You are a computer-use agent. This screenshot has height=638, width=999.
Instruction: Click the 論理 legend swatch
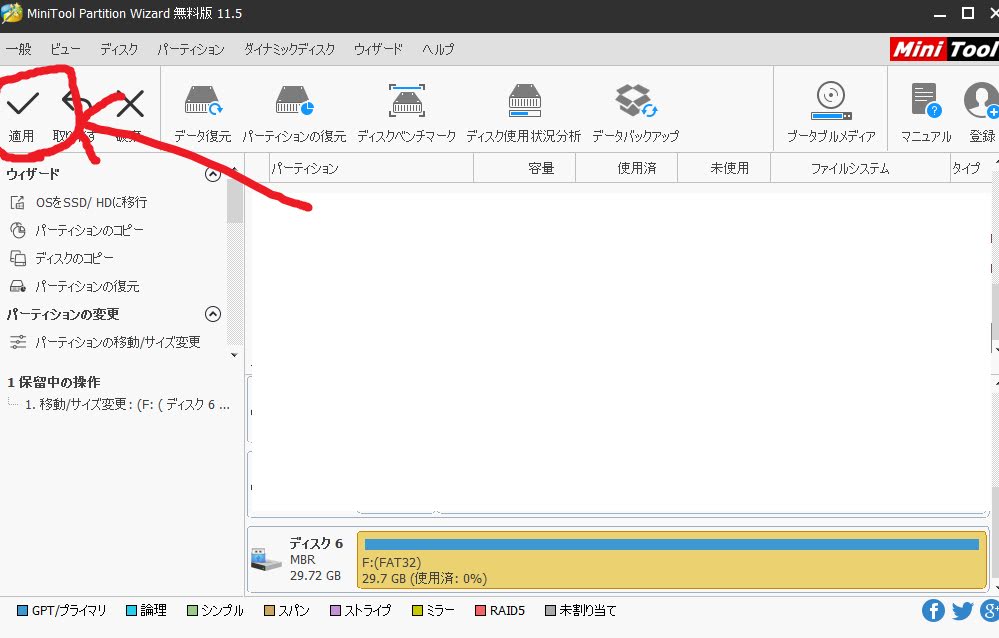pyautogui.click(x=132, y=611)
